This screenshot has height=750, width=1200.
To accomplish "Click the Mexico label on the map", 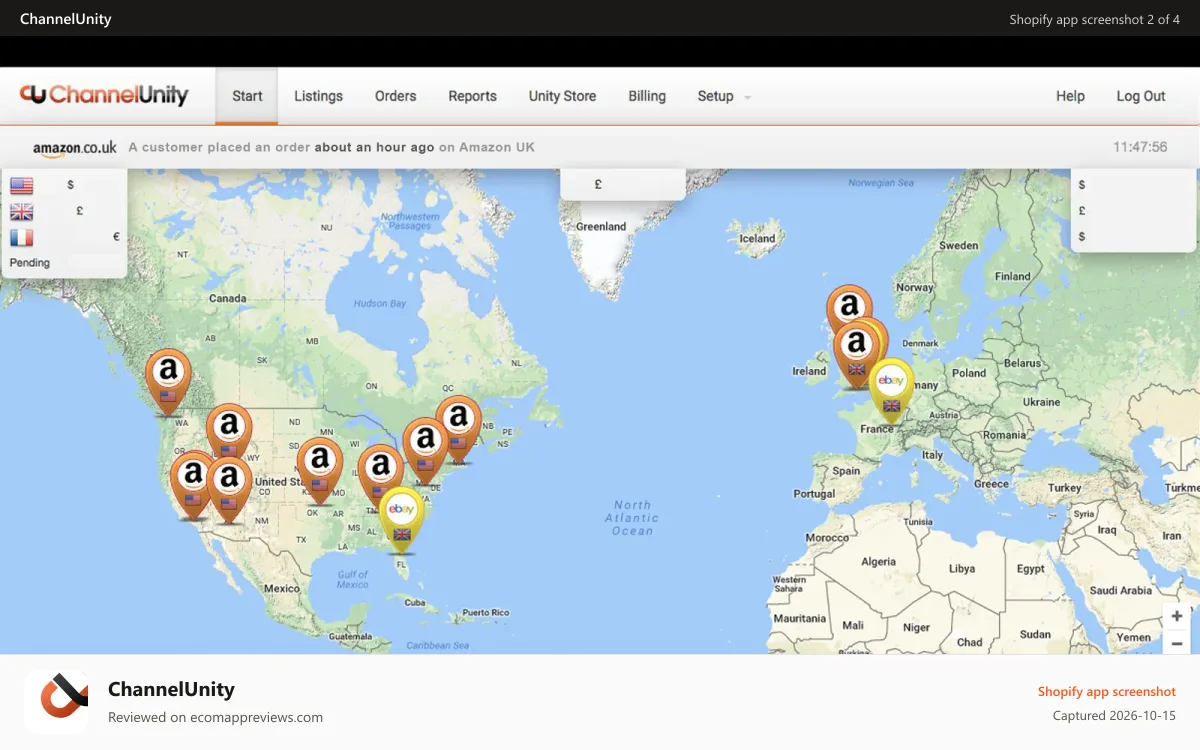I will click(281, 589).
